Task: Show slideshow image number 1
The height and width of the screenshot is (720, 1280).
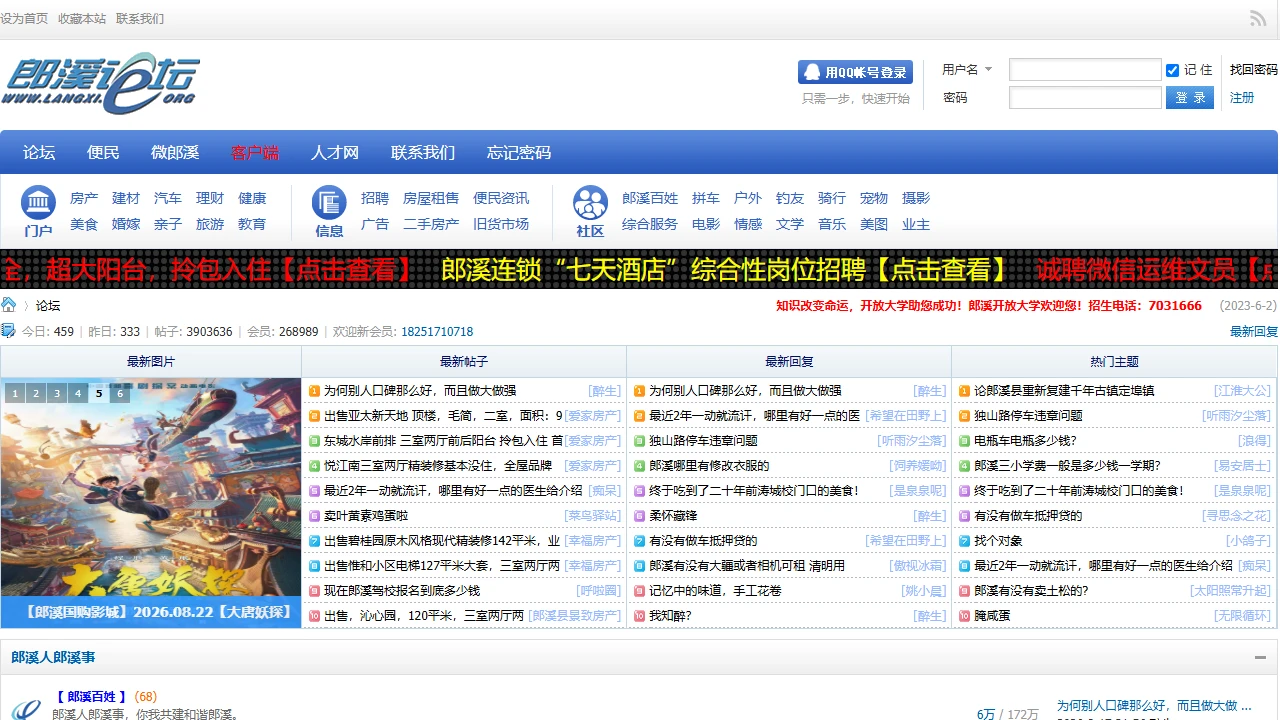Action: pos(15,394)
